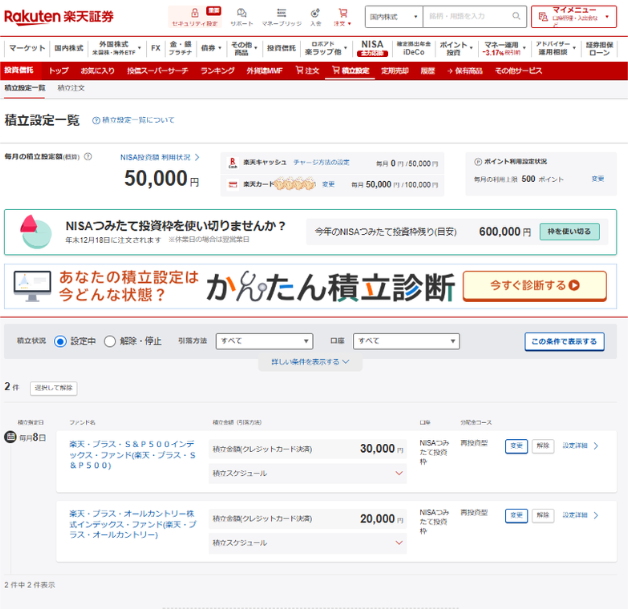Click the マイメニュー document icon

pyautogui.click(x=543, y=16)
